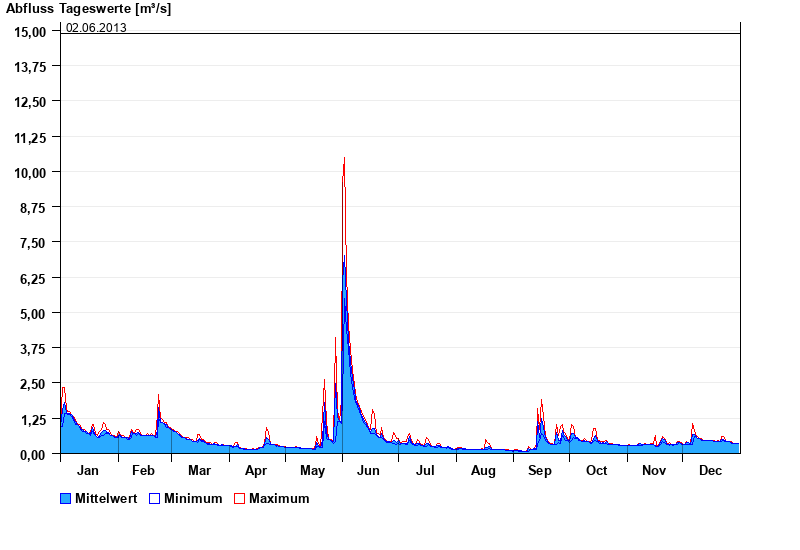This screenshot has width=800, height=550.
Task: Click the Feb month label
Action: pos(143,470)
